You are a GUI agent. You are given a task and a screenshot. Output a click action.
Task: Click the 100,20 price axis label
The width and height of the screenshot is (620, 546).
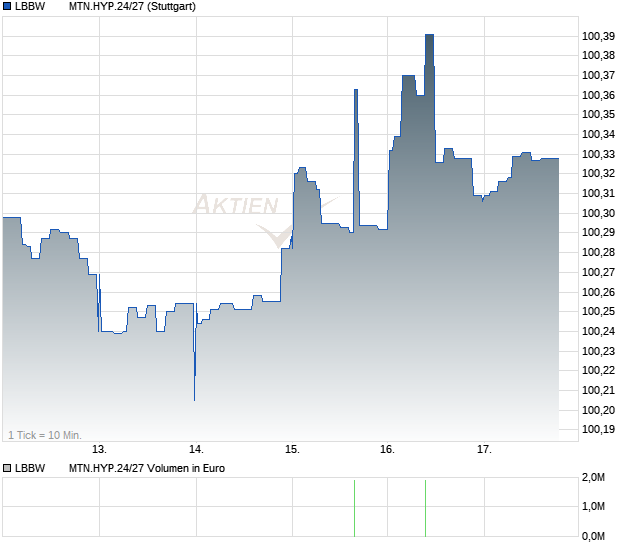click(x=598, y=410)
